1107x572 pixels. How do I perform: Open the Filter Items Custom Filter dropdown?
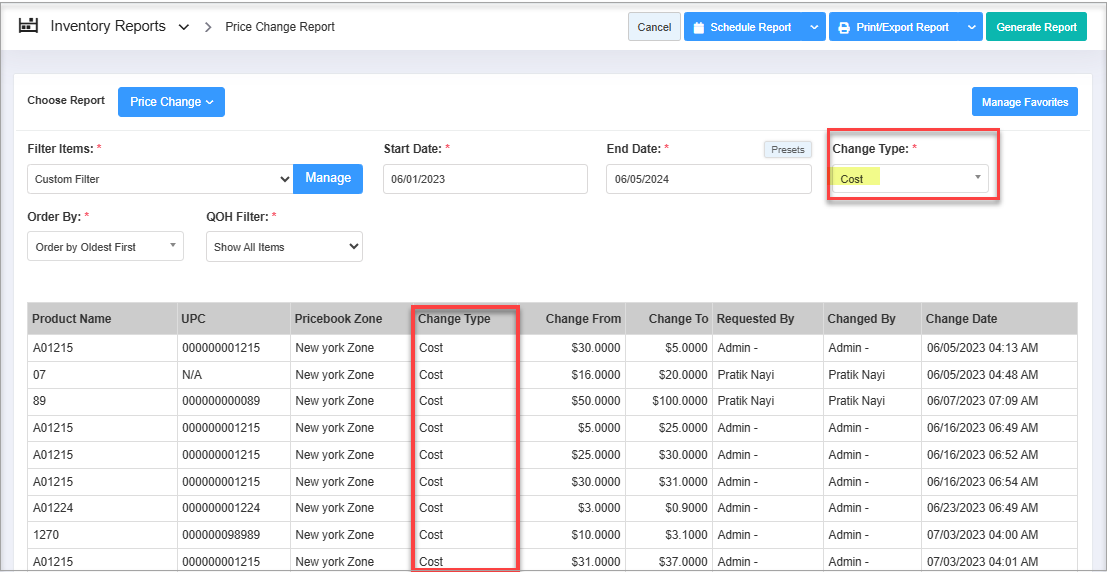160,179
